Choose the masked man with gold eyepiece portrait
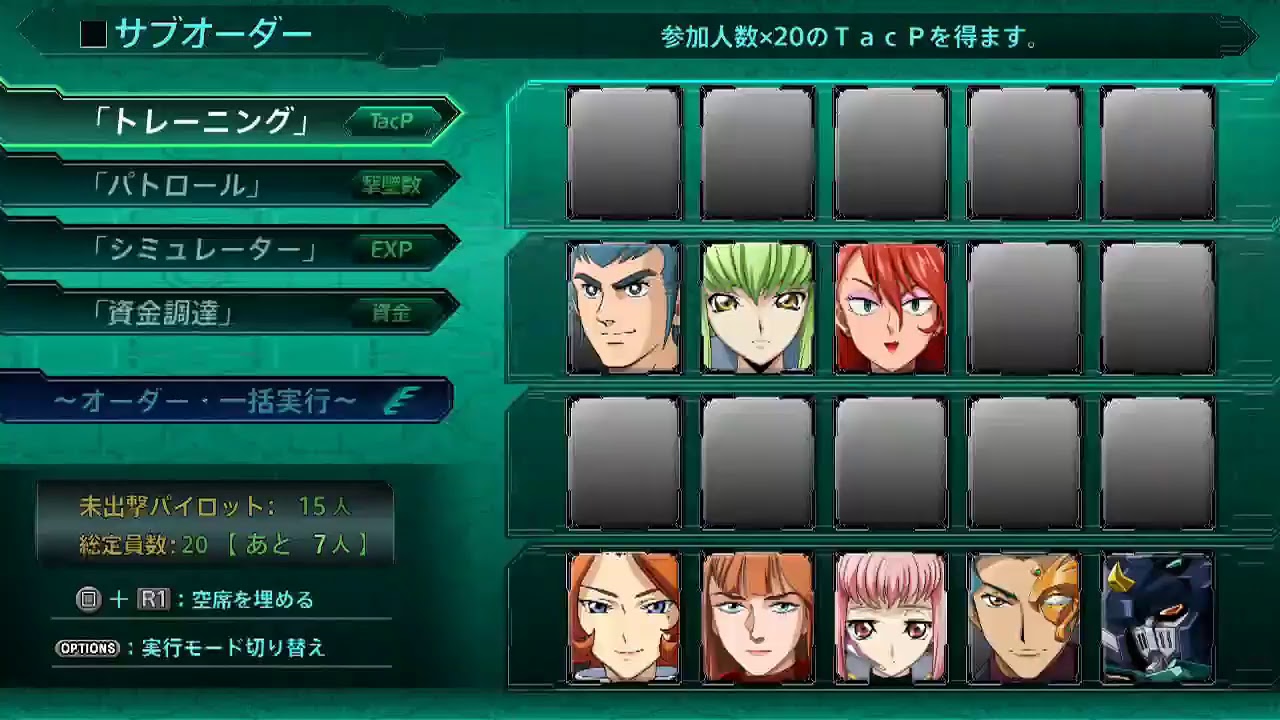Screen dimensions: 1280x720 [x=1024, y=618]
